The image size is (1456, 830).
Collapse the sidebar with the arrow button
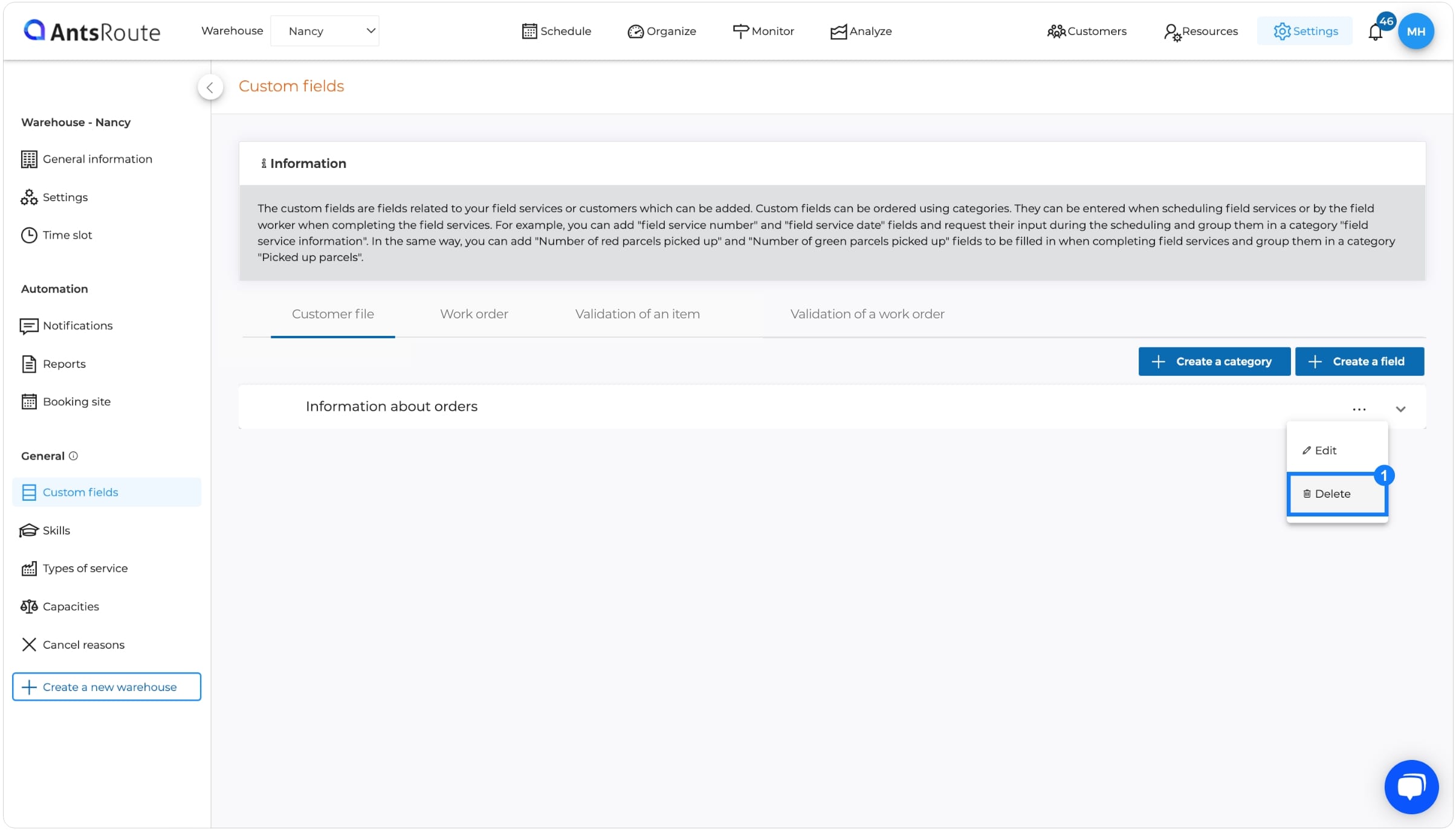click(x=210, y=87)
